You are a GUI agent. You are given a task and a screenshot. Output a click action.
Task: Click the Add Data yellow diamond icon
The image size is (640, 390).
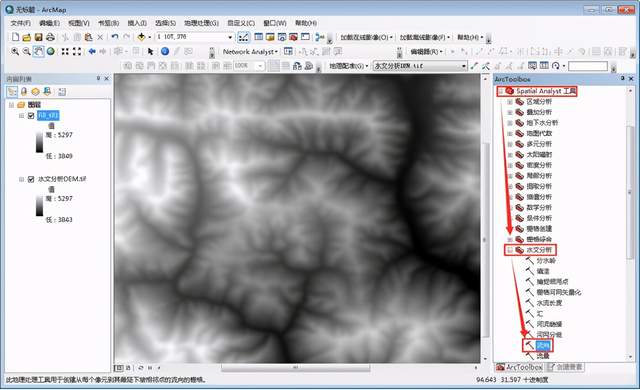(x=141, y=37)
